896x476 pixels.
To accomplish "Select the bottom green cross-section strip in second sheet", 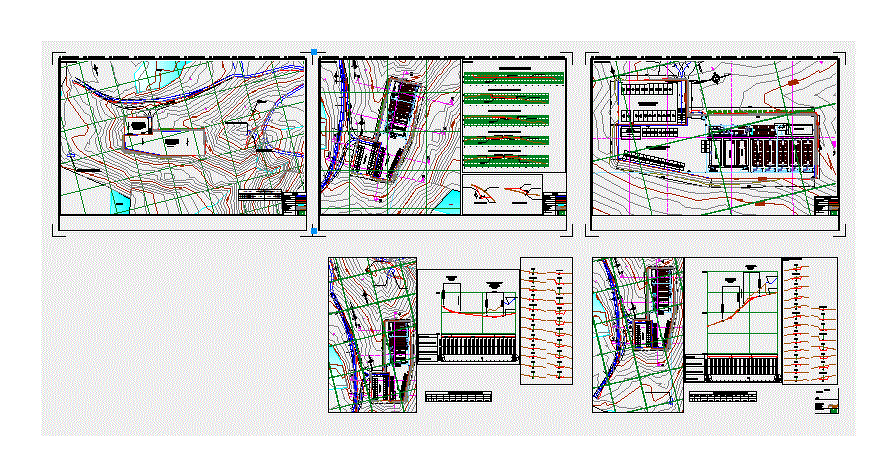I will [x=515, y=159].
